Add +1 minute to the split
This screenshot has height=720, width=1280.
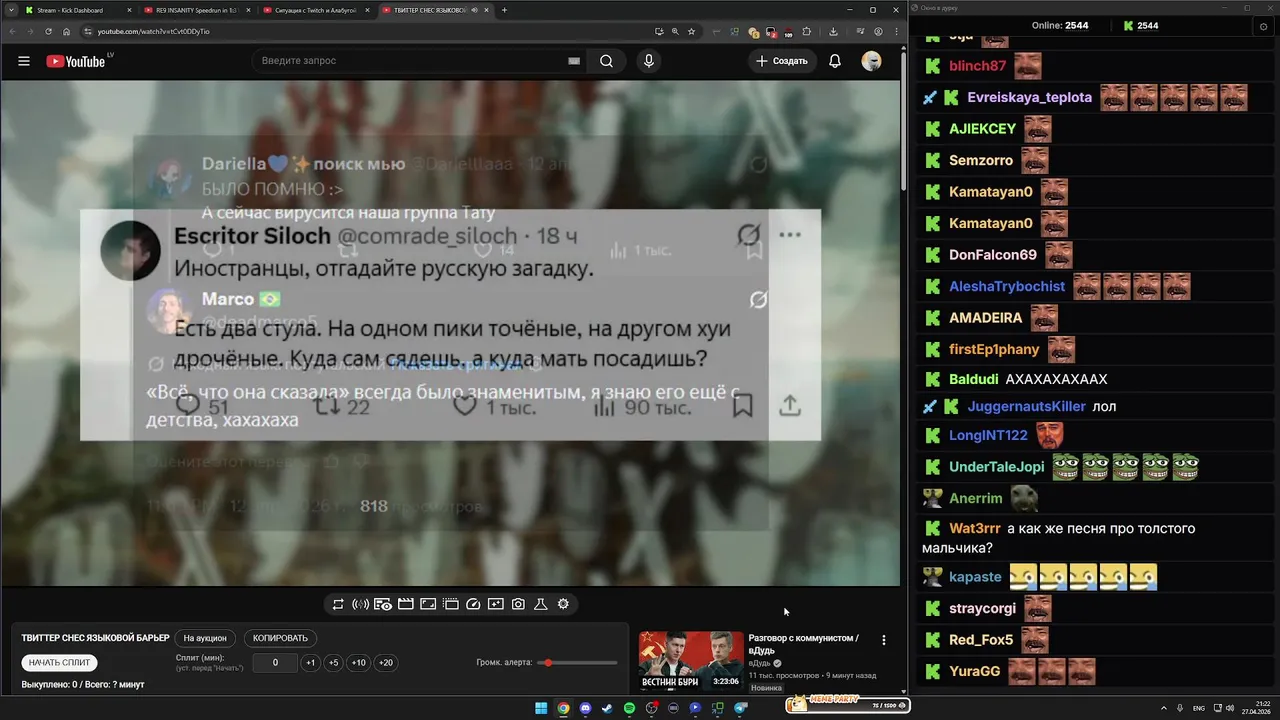(x=310, y=662)
